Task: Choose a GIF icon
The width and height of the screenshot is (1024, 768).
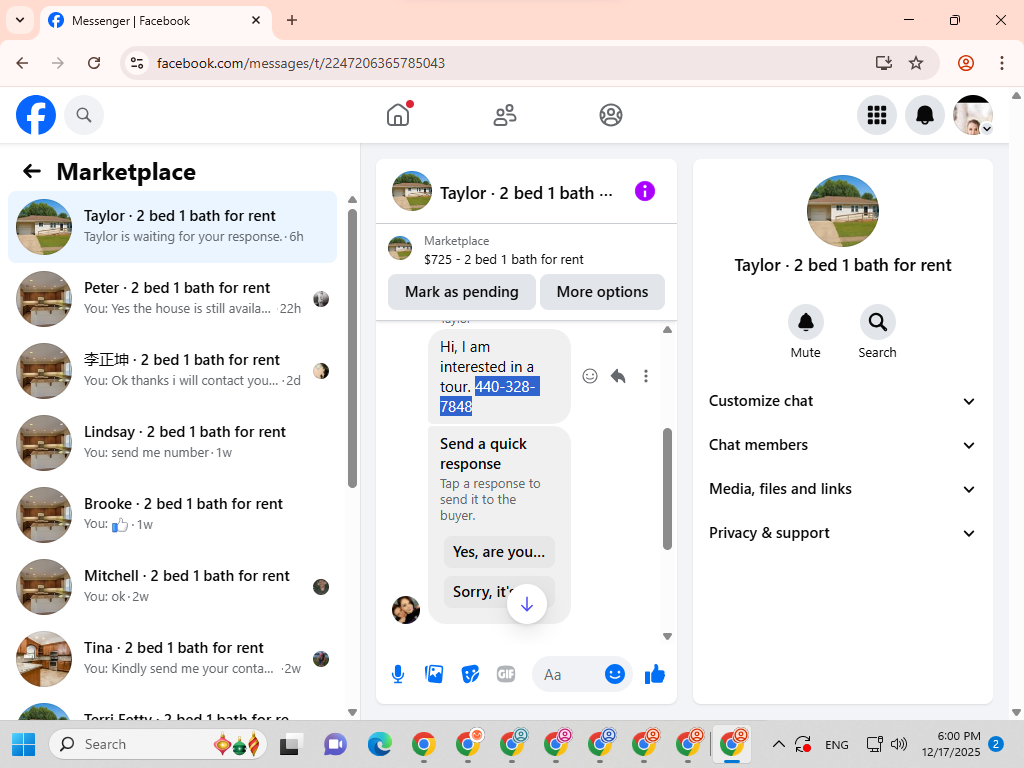Action: coord(506,674)
